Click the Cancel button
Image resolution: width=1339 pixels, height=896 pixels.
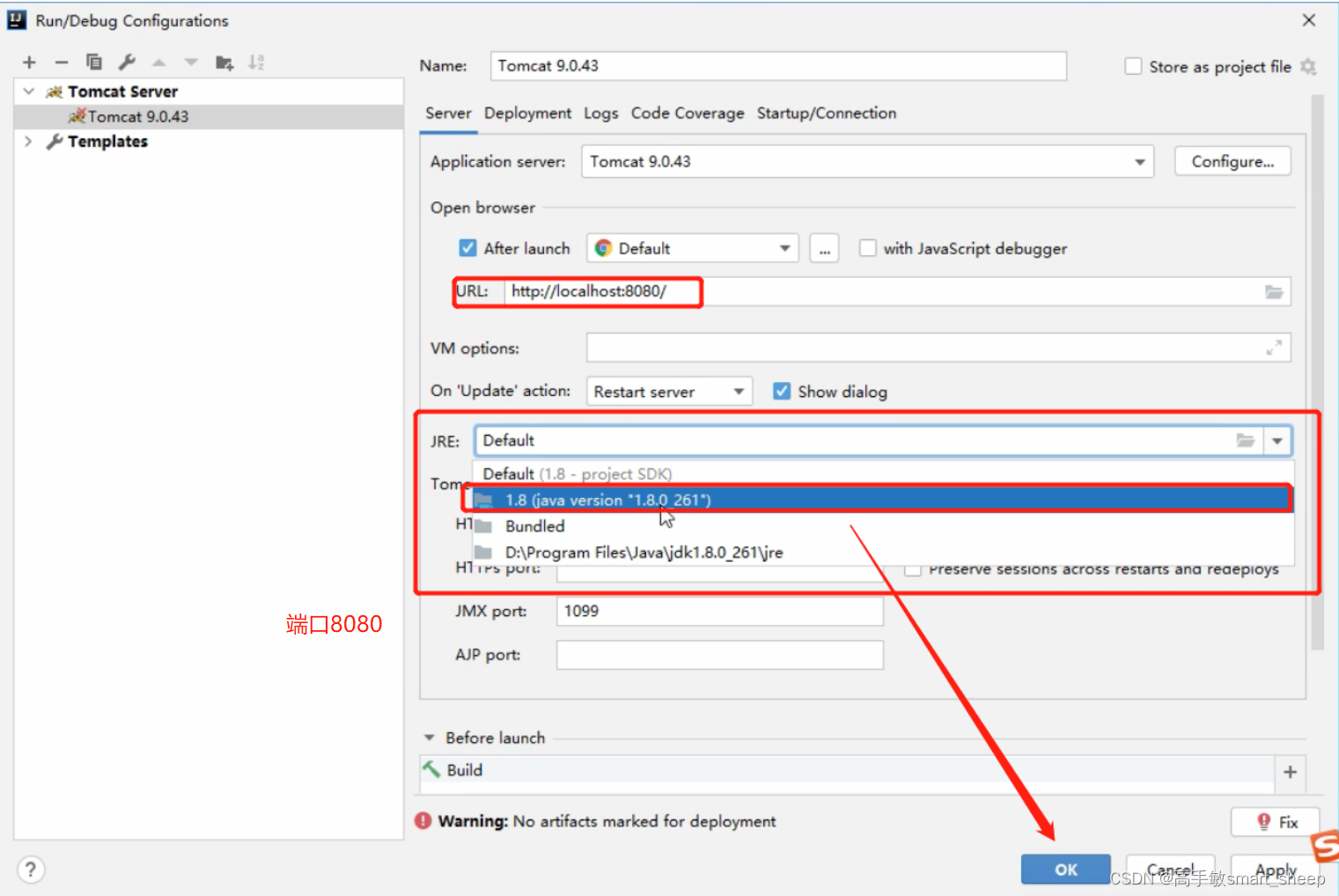coord(1170,870)
